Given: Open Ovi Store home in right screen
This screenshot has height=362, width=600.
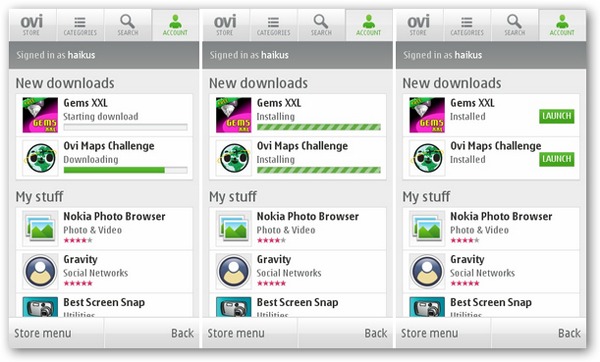Looking at the screenshot, I should (x=419, y=25).
